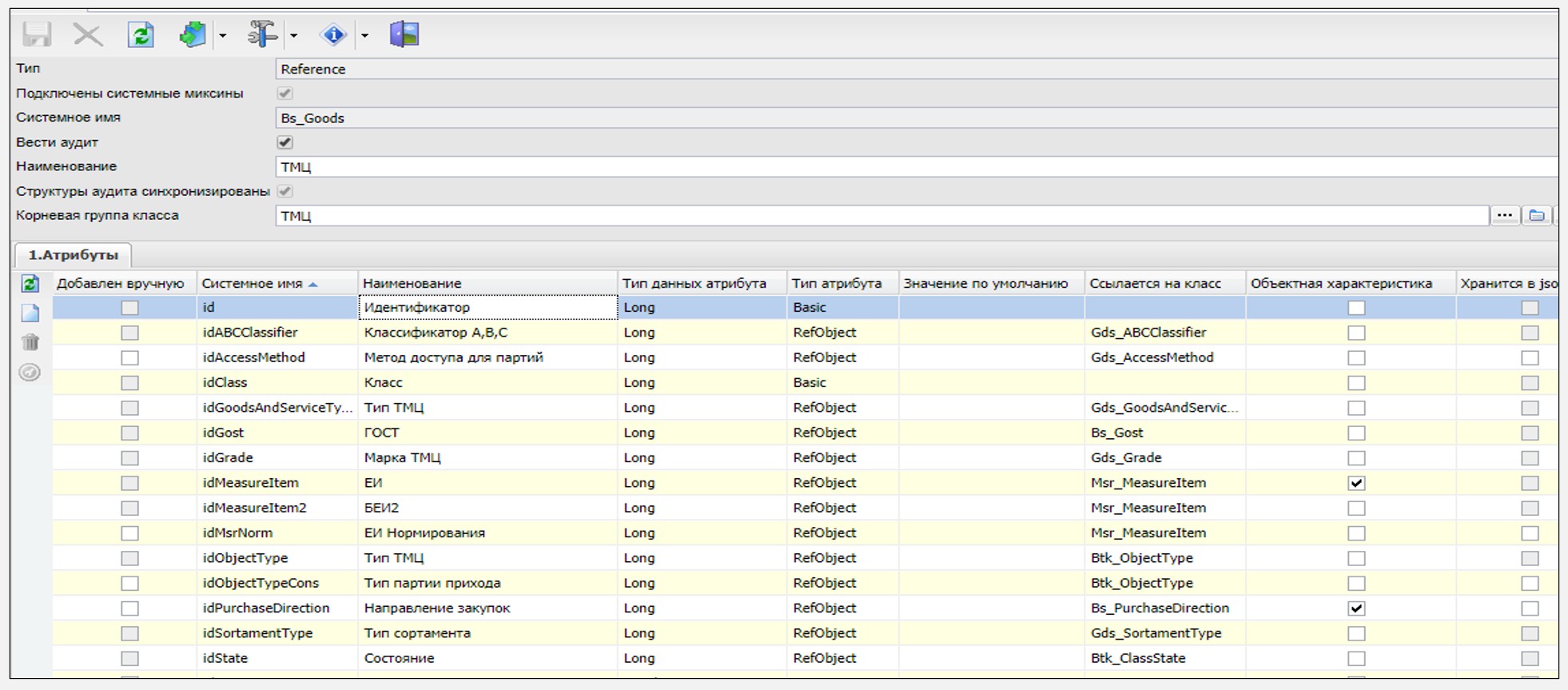The image size is (1568, 690).
Task: Add new attribute with blank page icon
Action: (x=30, y=313)
